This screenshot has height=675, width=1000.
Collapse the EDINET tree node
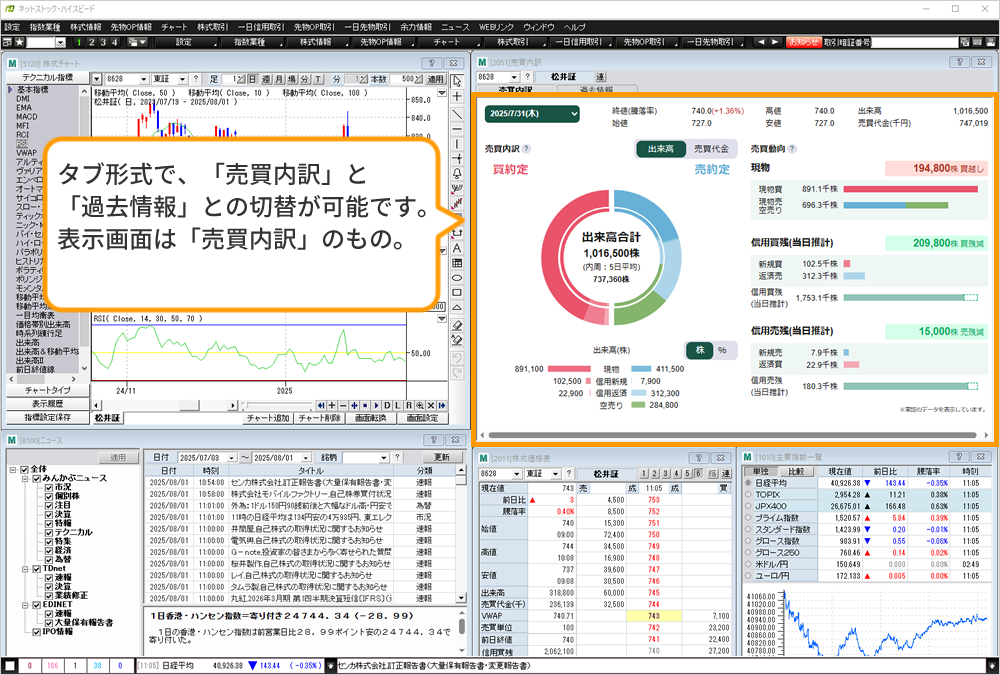(x=25, y=605)
